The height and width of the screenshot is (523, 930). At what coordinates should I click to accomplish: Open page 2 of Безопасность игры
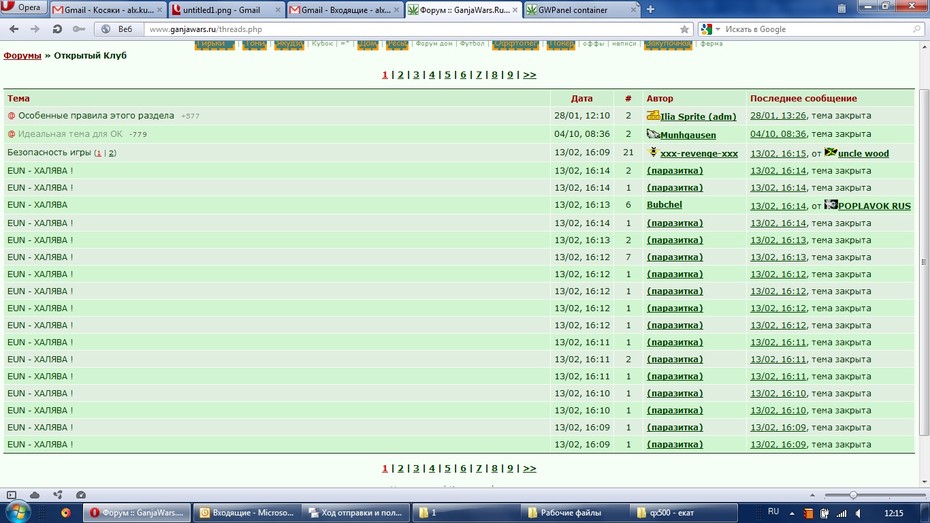[x=112, y=153]
